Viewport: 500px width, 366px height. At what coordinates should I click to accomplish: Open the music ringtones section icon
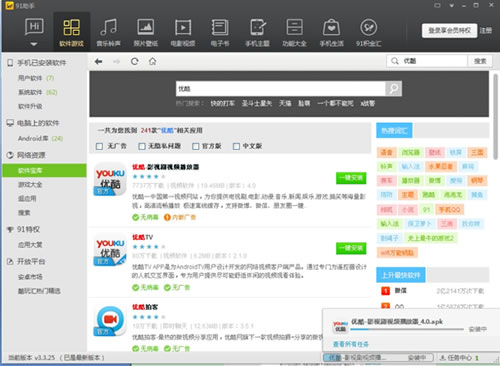pos(108,27)
